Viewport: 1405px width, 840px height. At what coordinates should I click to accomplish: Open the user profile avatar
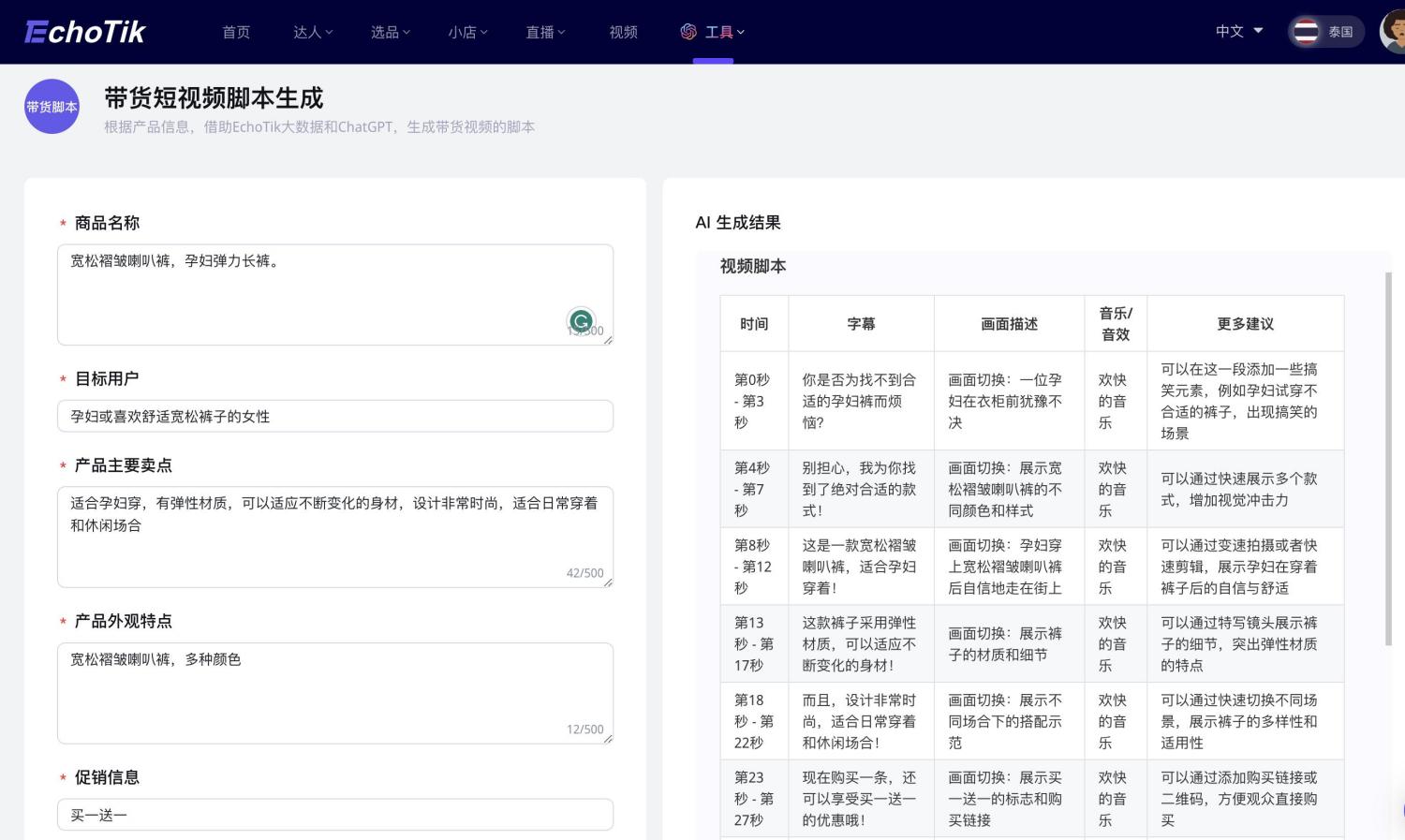pos(1393,31)
